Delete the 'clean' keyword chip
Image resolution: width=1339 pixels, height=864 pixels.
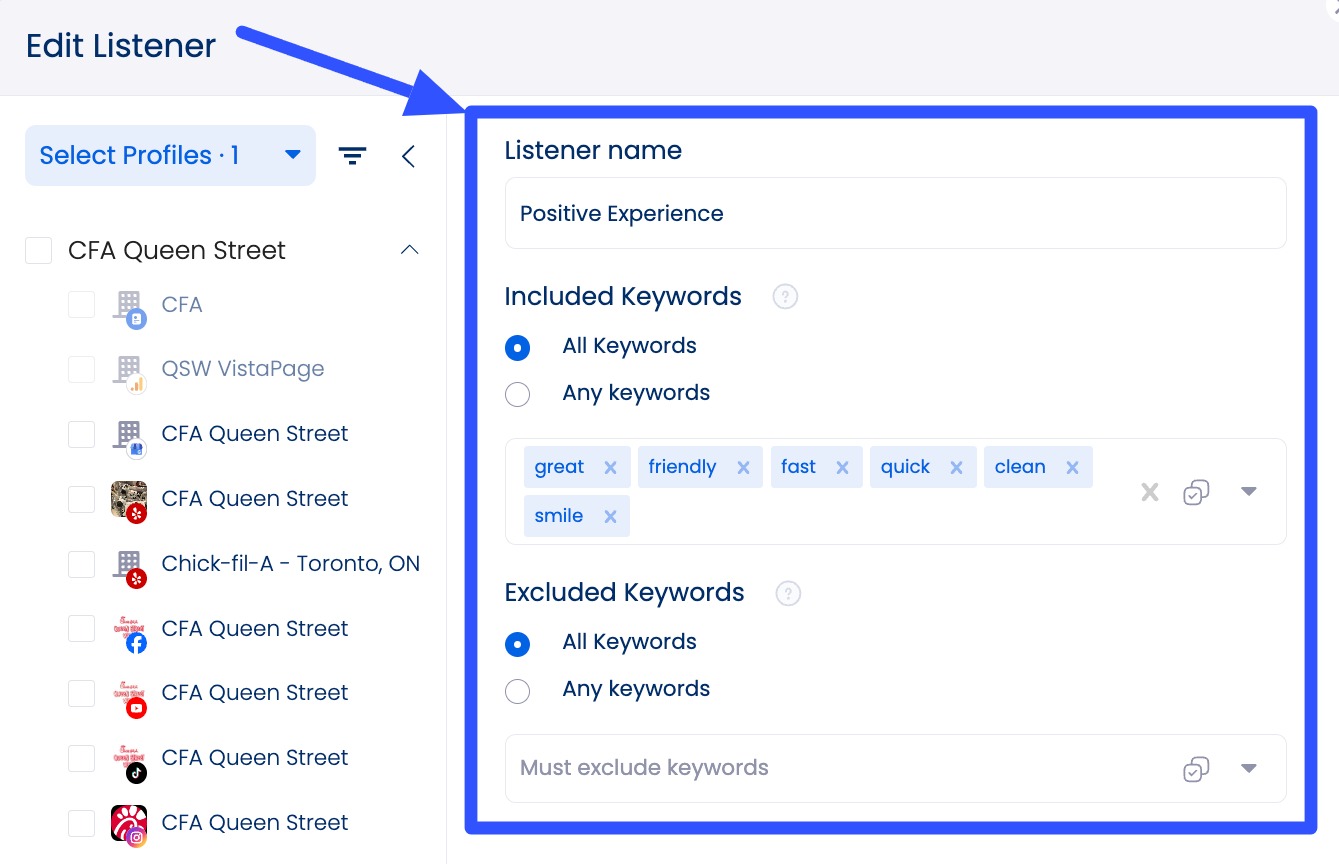[x=1072, y=468]
